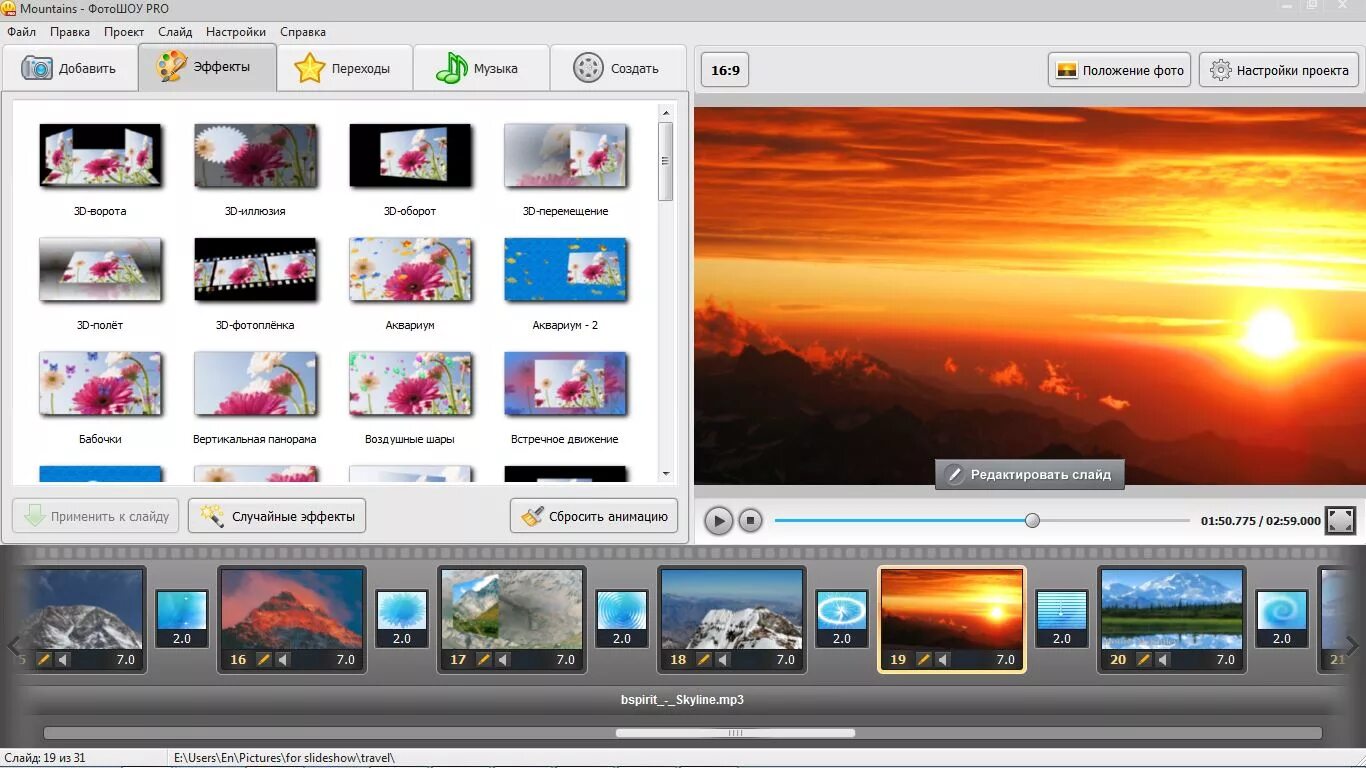Click the timeline horizontal scrollbar thumb

click(x=735, y=733)
